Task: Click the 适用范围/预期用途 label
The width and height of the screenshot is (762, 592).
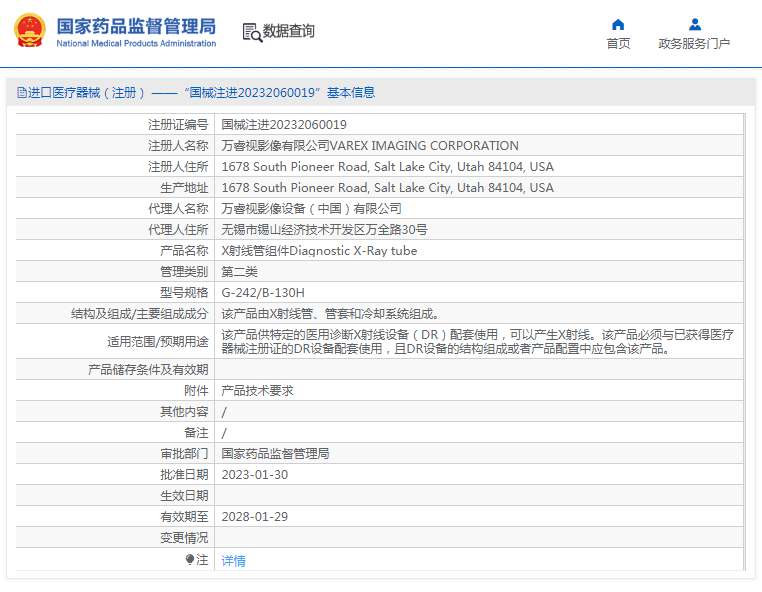Action: click(x=157, y=342)
